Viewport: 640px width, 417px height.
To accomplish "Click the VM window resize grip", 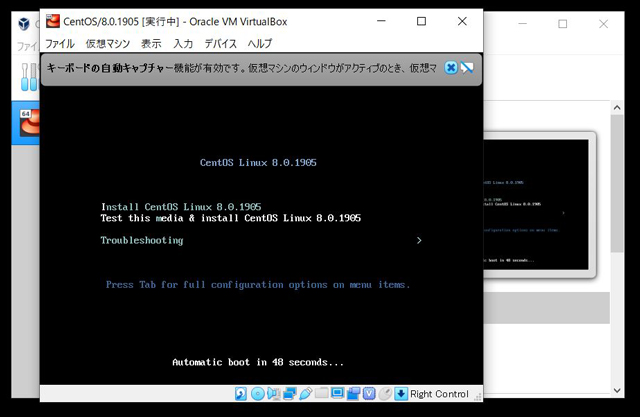I will click(x=477, y=397).
